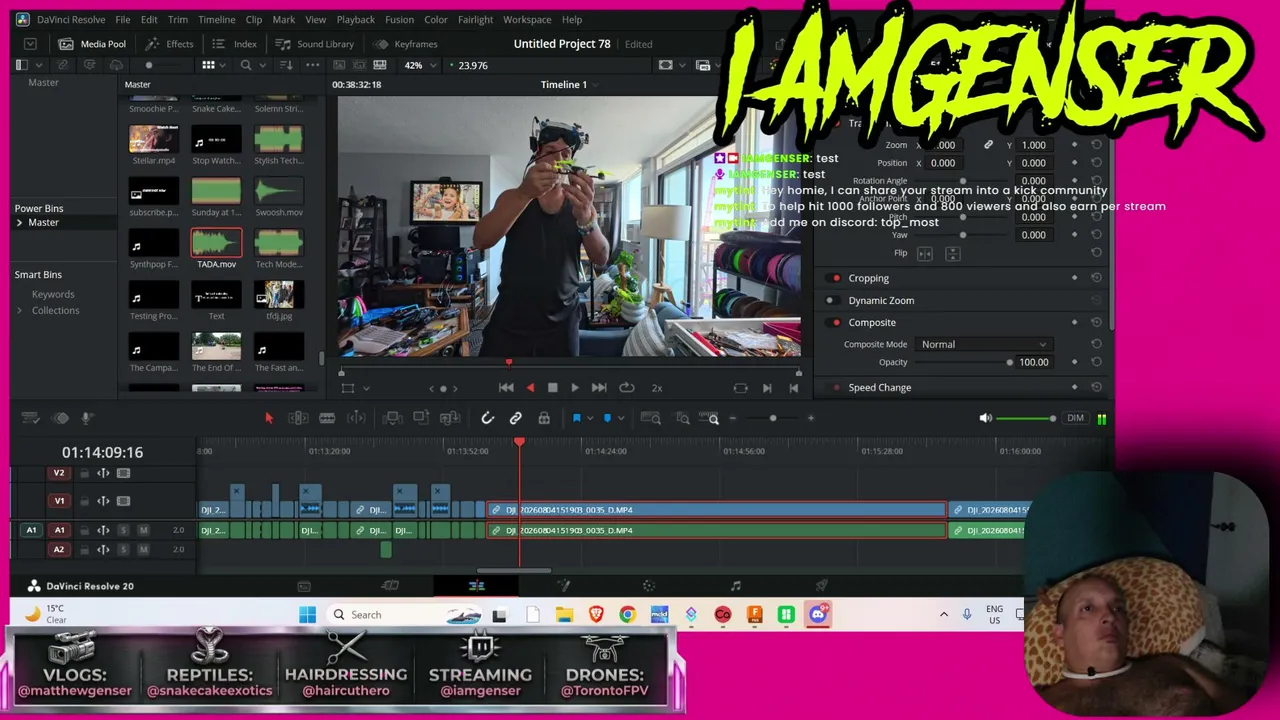1280x720 pixels.
Task: Switch to the Deliver page rocket icon
Action: pos(821,586)
